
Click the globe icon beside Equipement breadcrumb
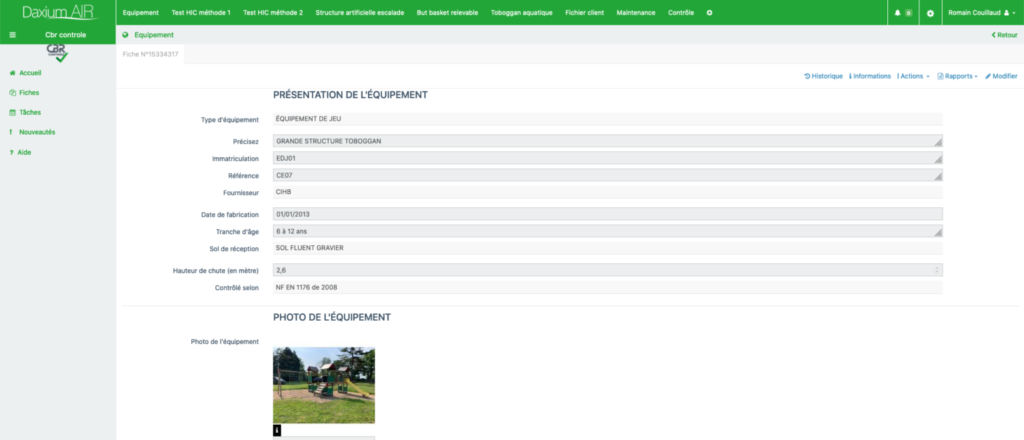125,35
